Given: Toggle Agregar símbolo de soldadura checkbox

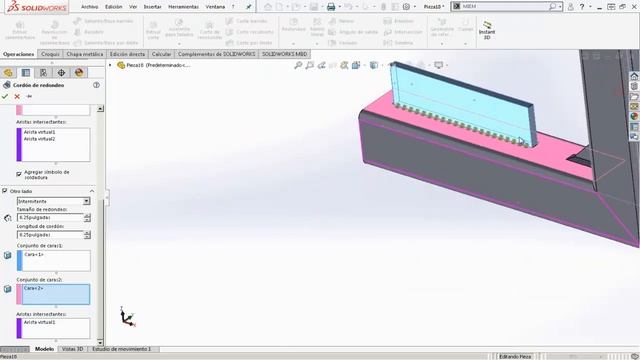Looking at the screenshot, I should point(19,174).
